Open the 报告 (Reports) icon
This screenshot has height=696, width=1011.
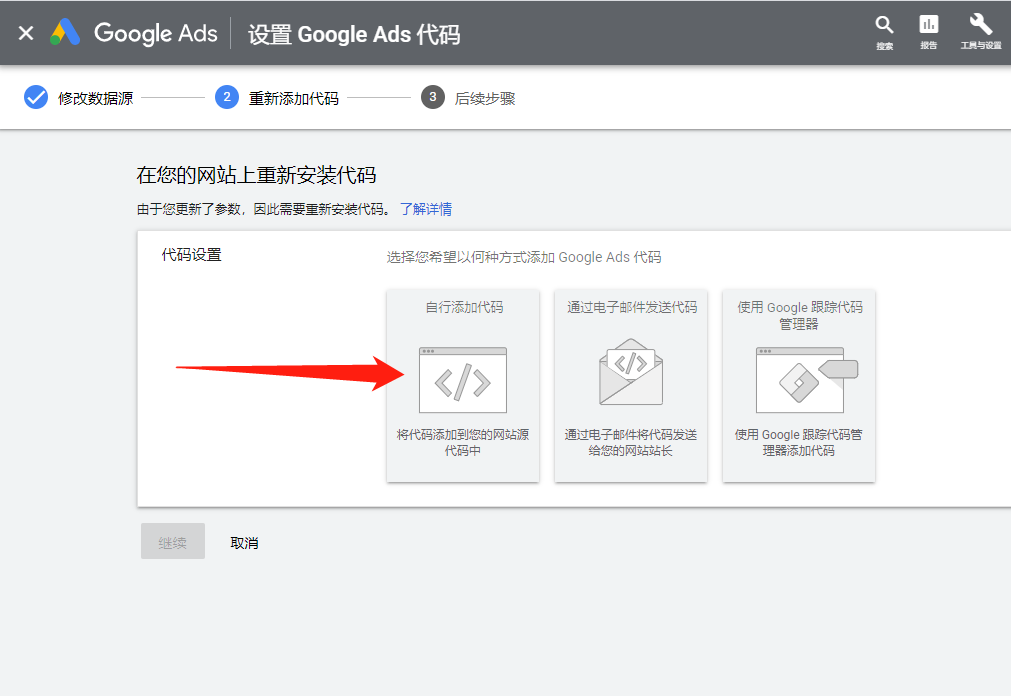(928, 26)
